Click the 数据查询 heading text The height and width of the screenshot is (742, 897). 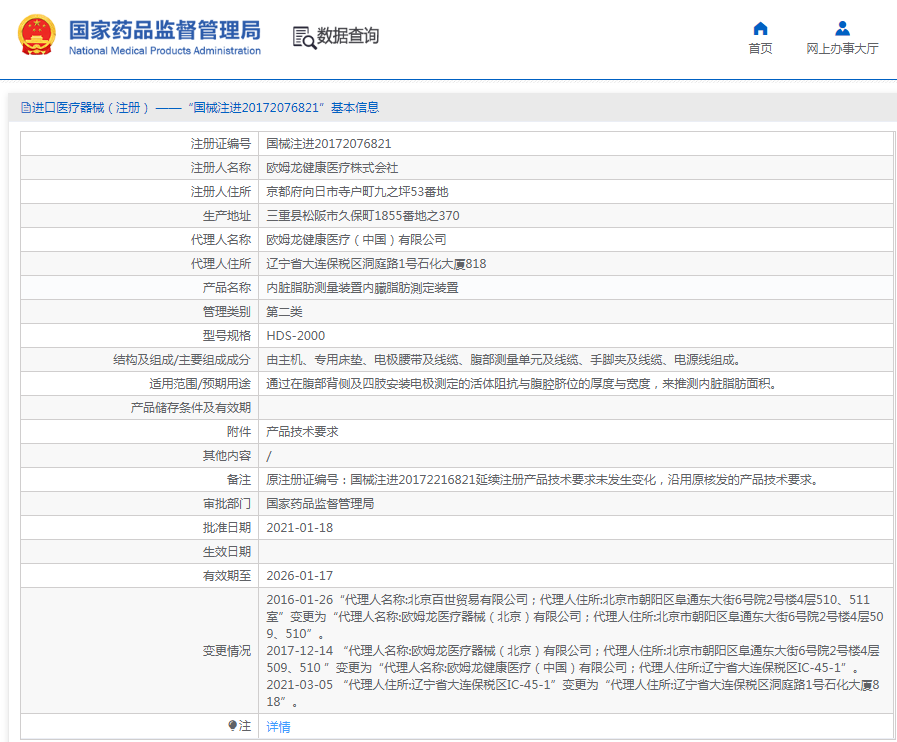pos(348,37)
